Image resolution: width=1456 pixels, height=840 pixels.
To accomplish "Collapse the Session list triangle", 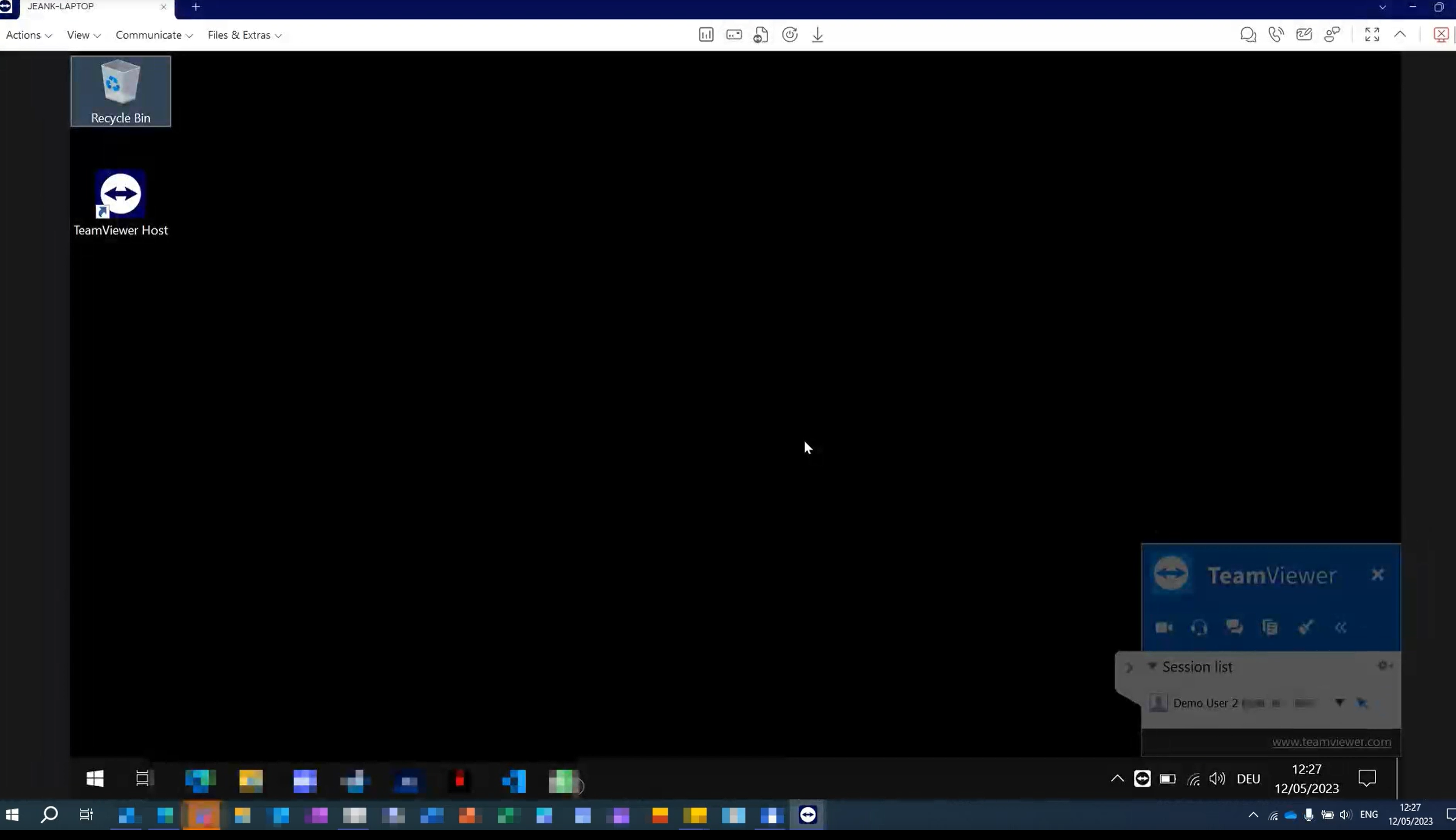I will [1152, 666].
